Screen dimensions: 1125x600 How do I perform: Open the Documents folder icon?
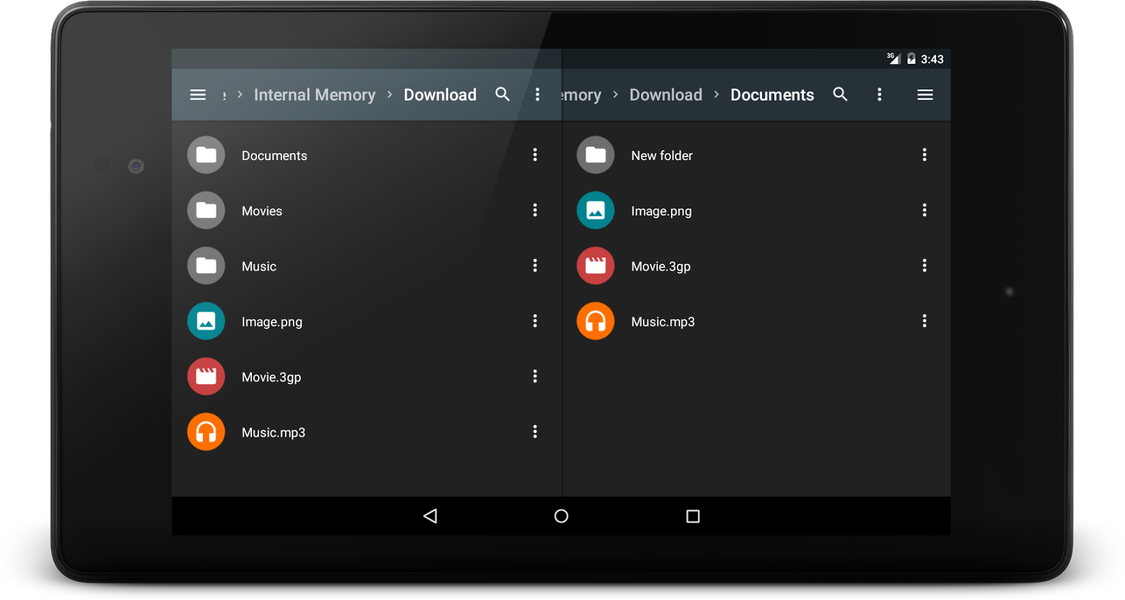tap(206, 155)
